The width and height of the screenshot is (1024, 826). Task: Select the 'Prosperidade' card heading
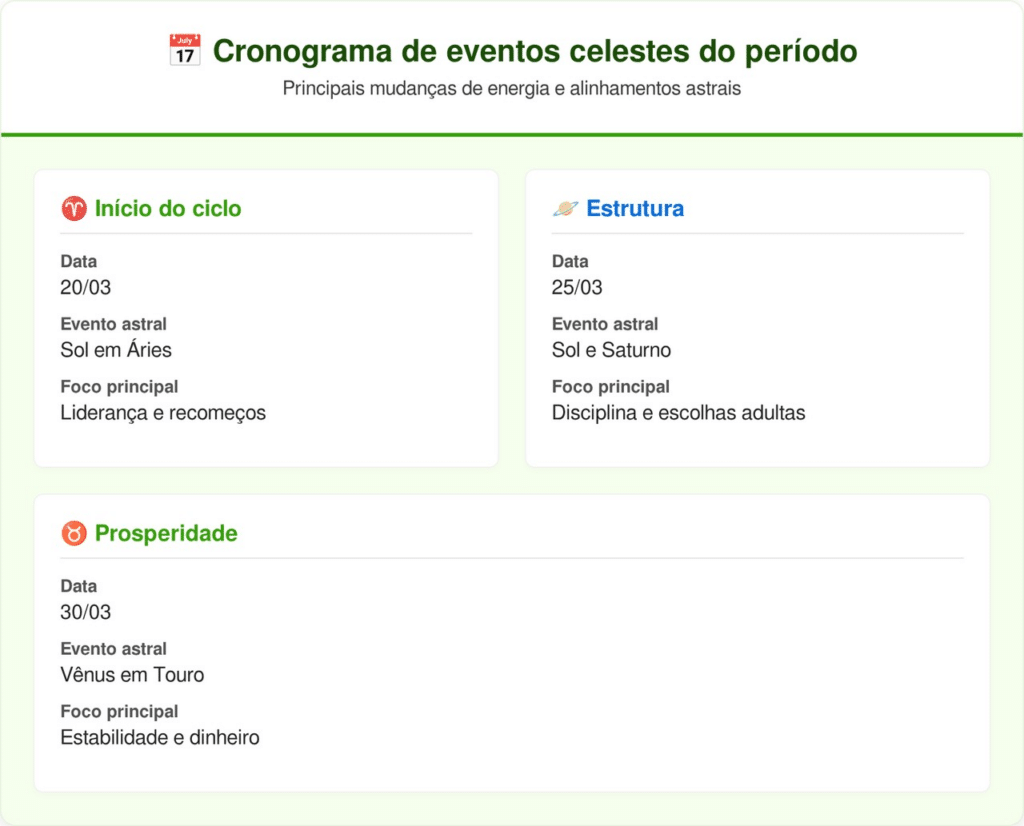[166, 534]
